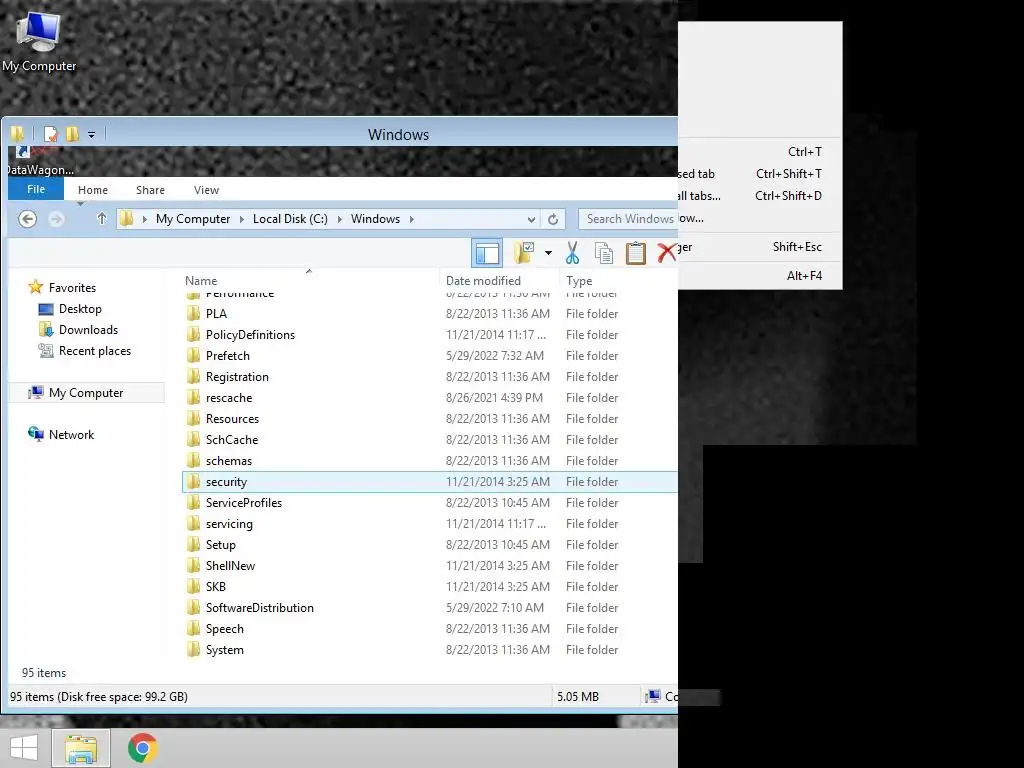Image resolution: width=1024 pixels, height=768 pixels.
Task: Switch to the Home ribbon tab
Action: pos(93,190)
